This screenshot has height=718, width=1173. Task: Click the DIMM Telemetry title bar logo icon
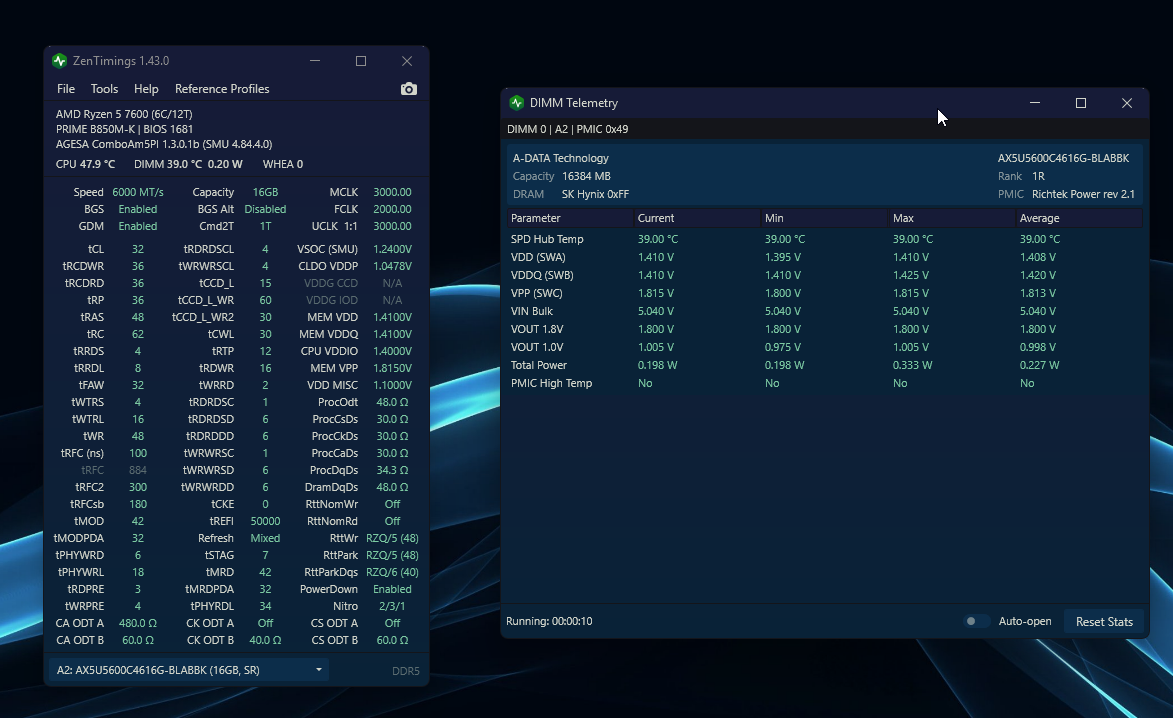516,102
